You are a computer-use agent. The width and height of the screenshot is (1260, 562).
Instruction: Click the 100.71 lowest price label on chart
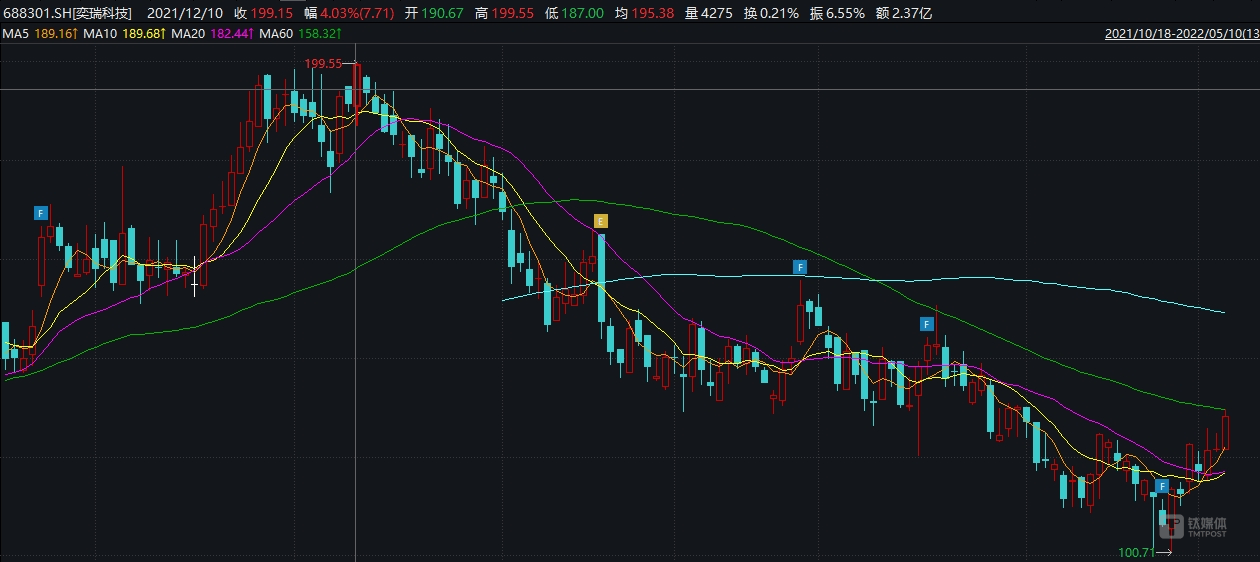tap(1136, 551)
